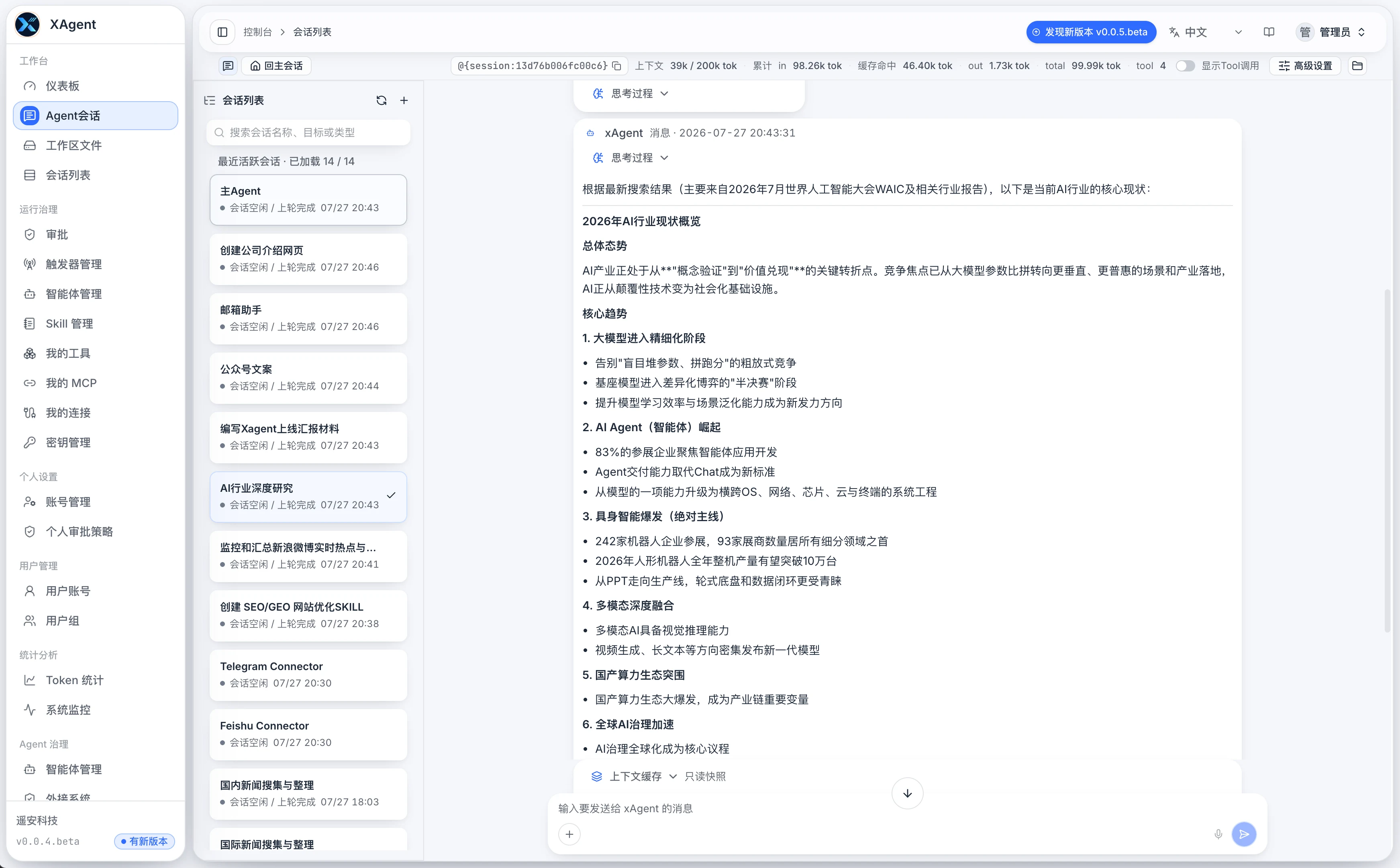
Task: Expand 思考过程 in the 20:43:31 message
Action: pos(631,158)
